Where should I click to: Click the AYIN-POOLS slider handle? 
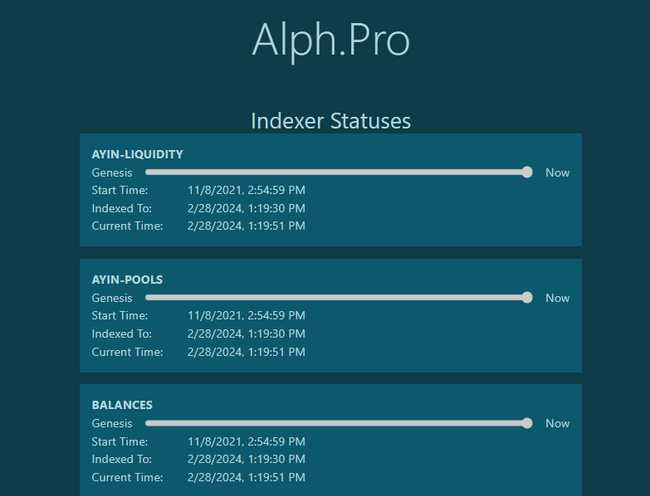point(527,297)
